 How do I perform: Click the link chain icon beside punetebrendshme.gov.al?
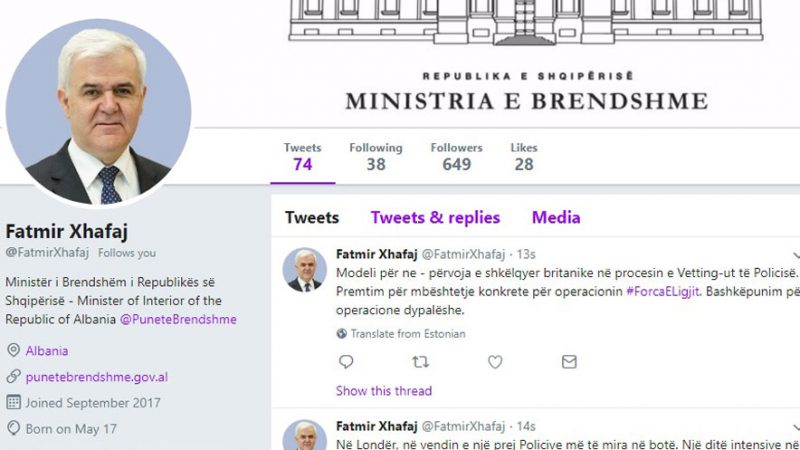[13, 377]
